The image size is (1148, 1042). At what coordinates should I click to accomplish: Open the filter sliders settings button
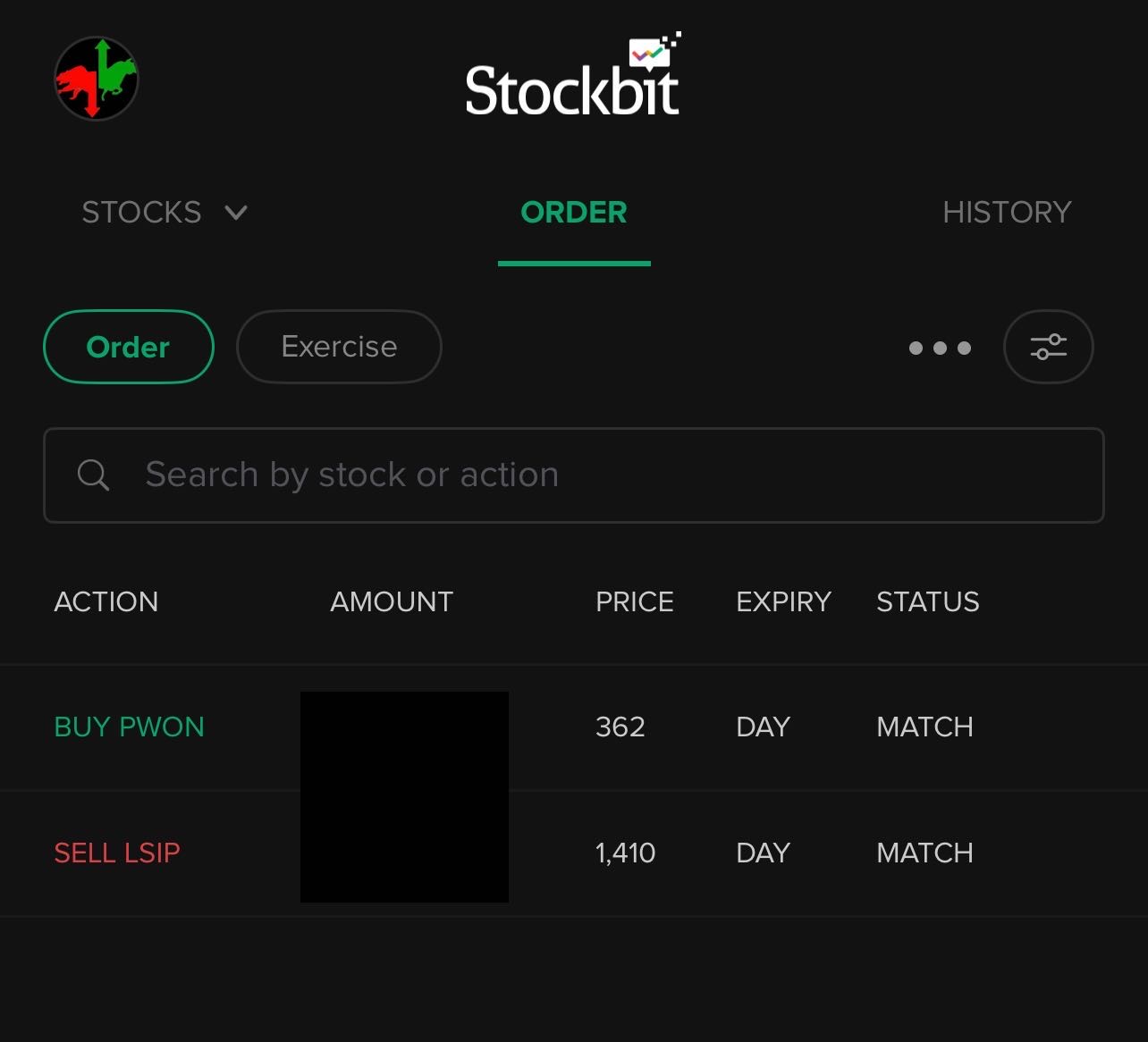click(x=1048, y=347)
